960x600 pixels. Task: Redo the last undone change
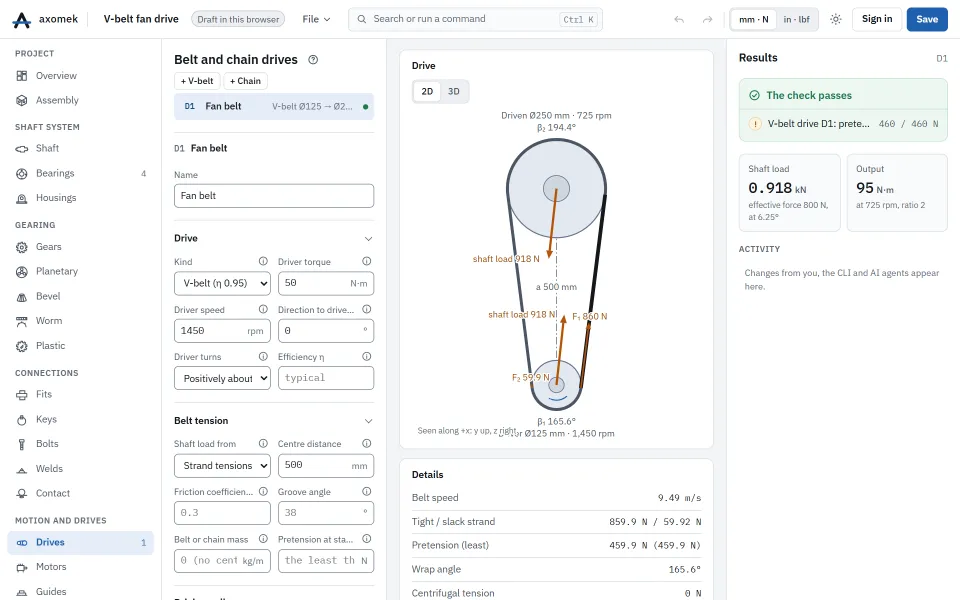(x=707, y=20)
